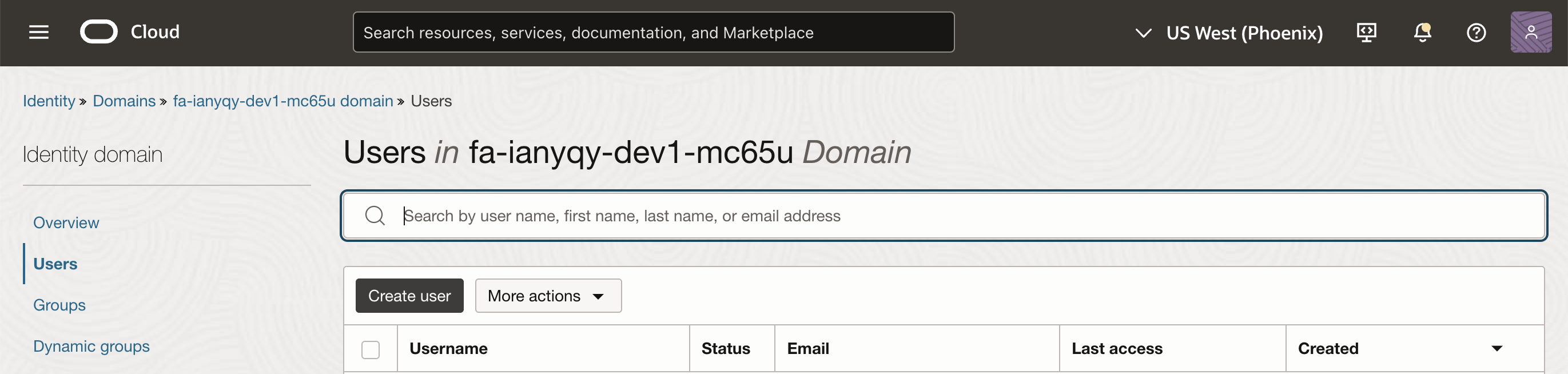Open the fa-ianyqy-dev1-mc65u domain breadcrumb
The image size is (1568, 374).
282,101
